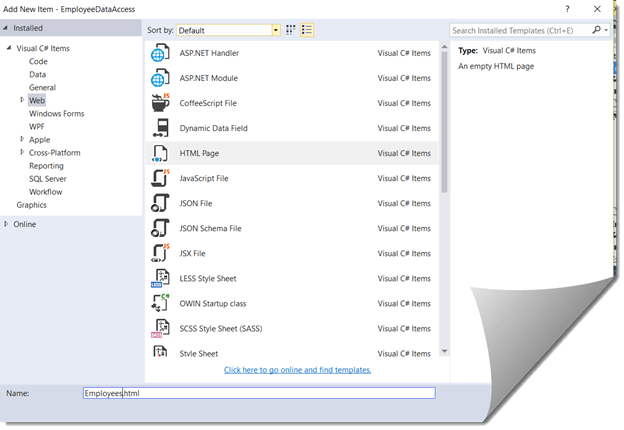
Task: Expand the Web node arrow
Action: tap(22, 100)
